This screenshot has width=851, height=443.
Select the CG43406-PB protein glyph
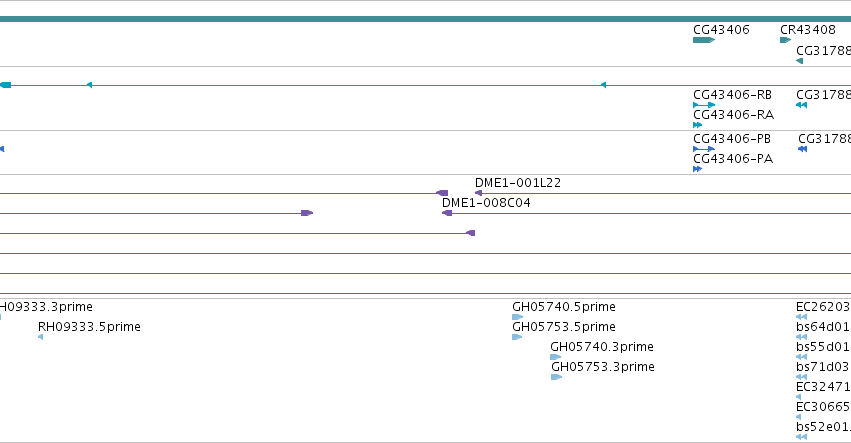pyautogui.click(x=704, y=149)
